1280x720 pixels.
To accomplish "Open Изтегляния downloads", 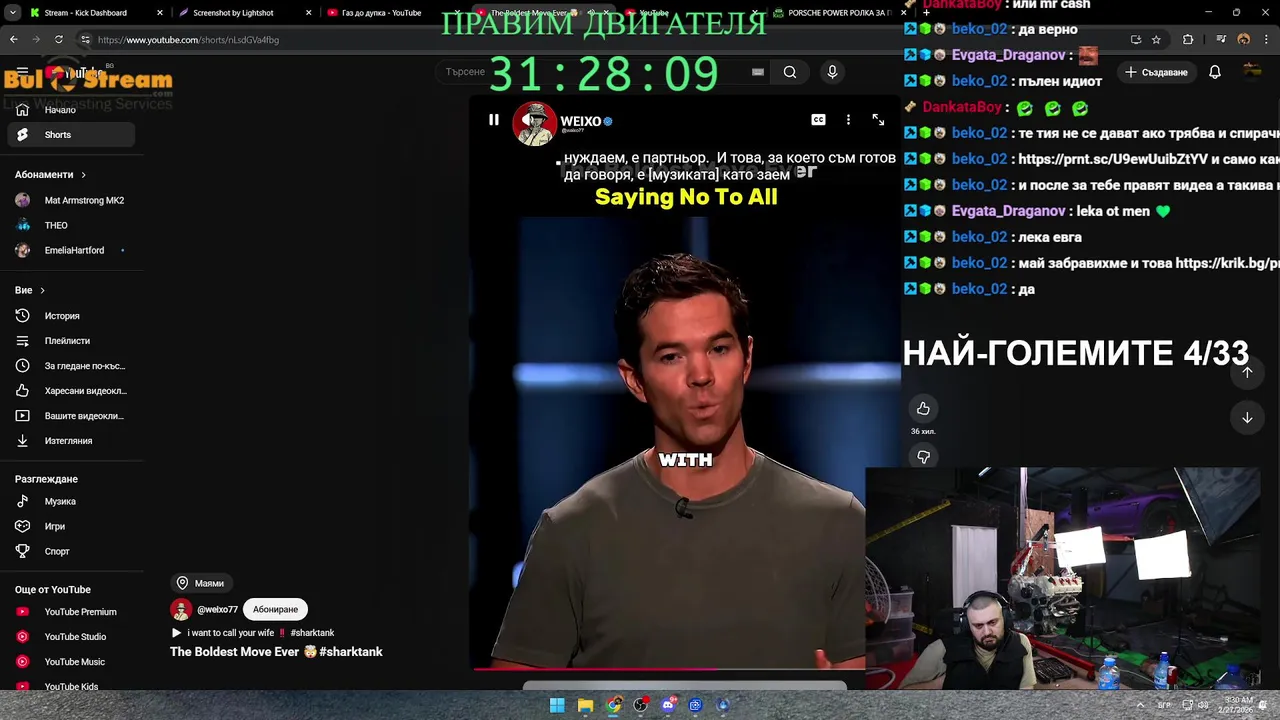I will click(x=70, y=441).
